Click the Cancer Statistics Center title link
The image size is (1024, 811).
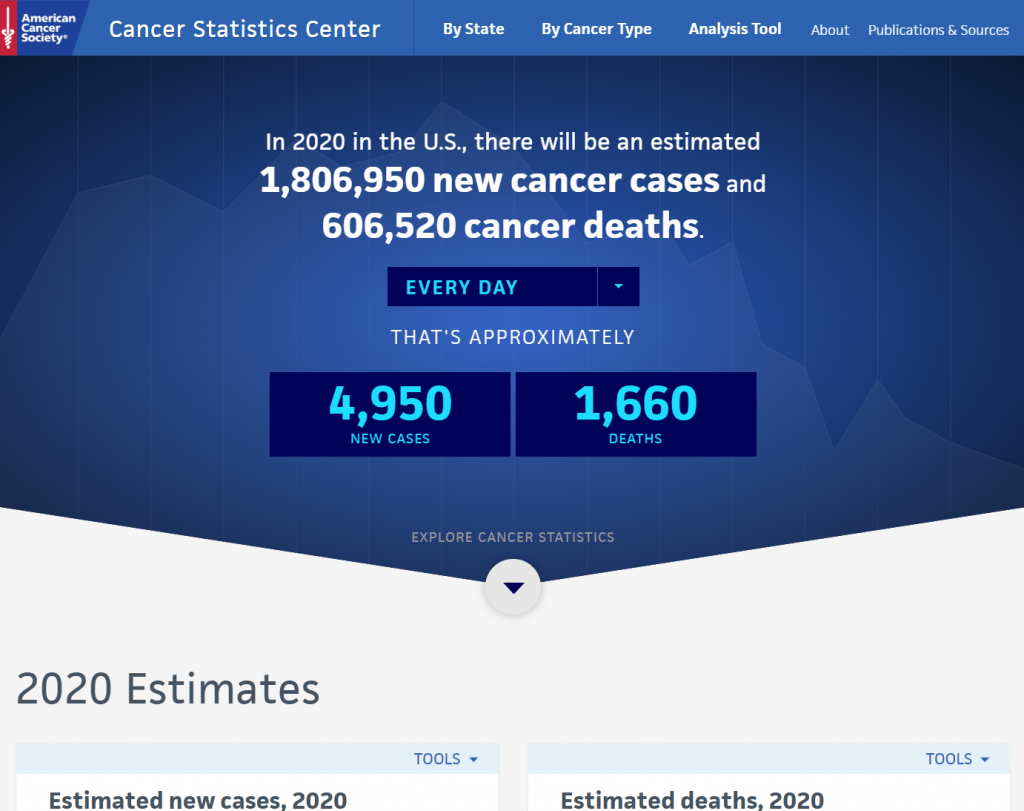(245, 29)
